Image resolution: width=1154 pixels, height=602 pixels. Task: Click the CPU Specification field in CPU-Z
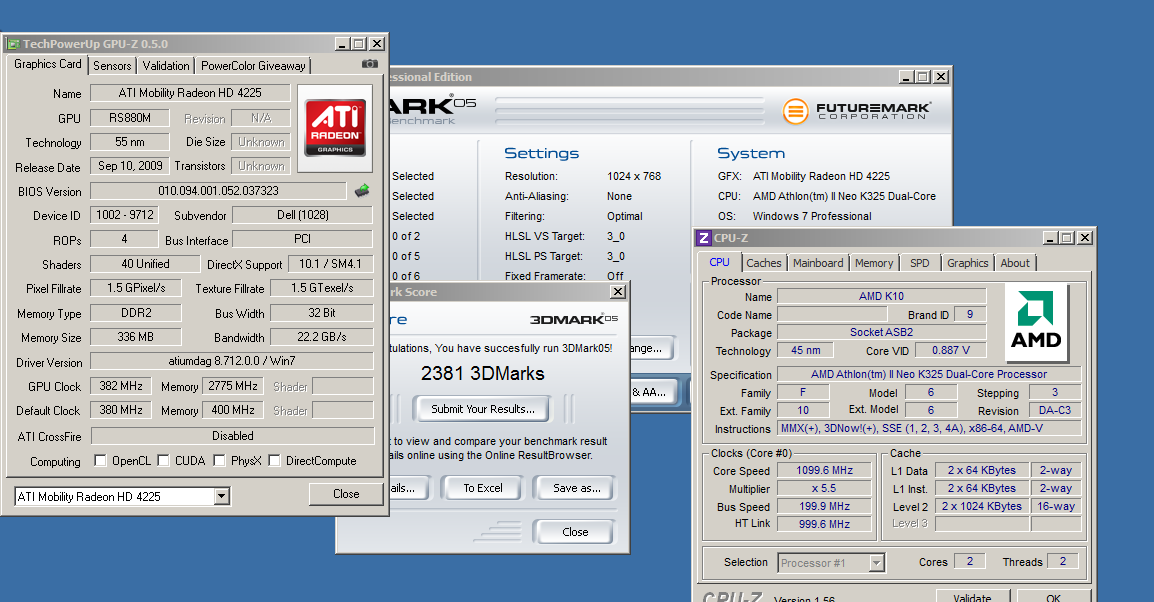tap(929, 375)
